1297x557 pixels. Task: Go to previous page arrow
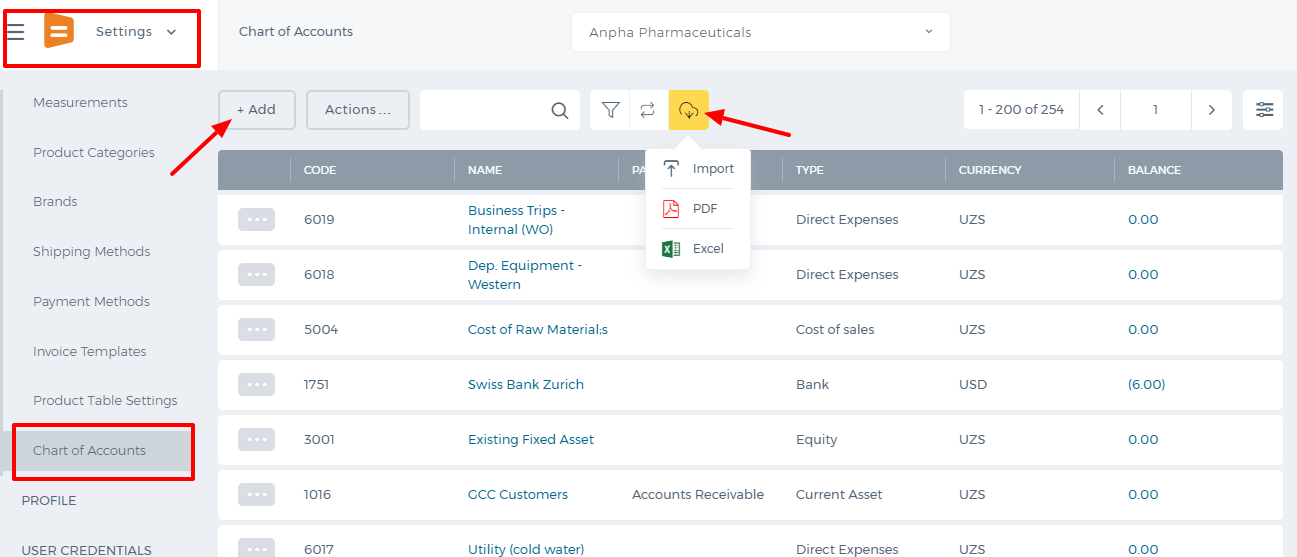click(x=1100, y=110)
